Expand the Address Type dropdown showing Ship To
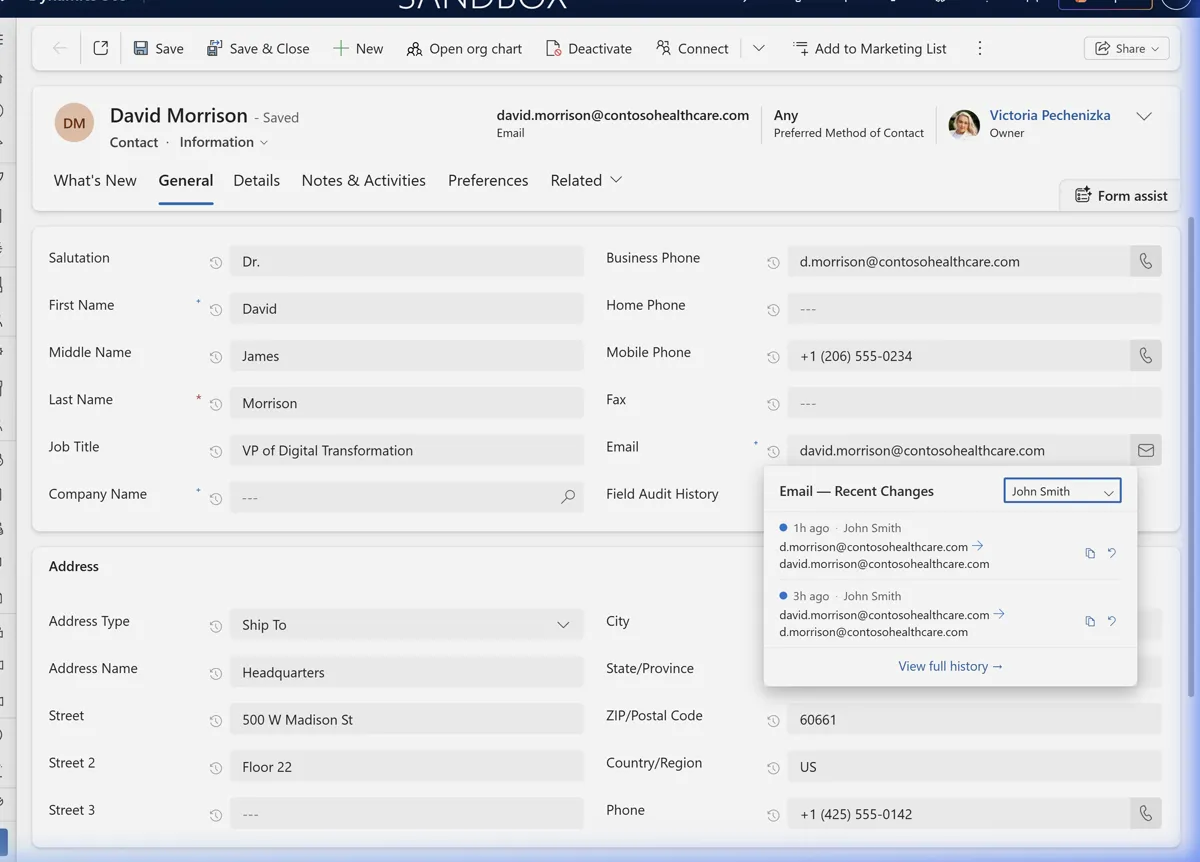Image resolution: width=1200 pixels, height=862 pixels. (563, 623)
